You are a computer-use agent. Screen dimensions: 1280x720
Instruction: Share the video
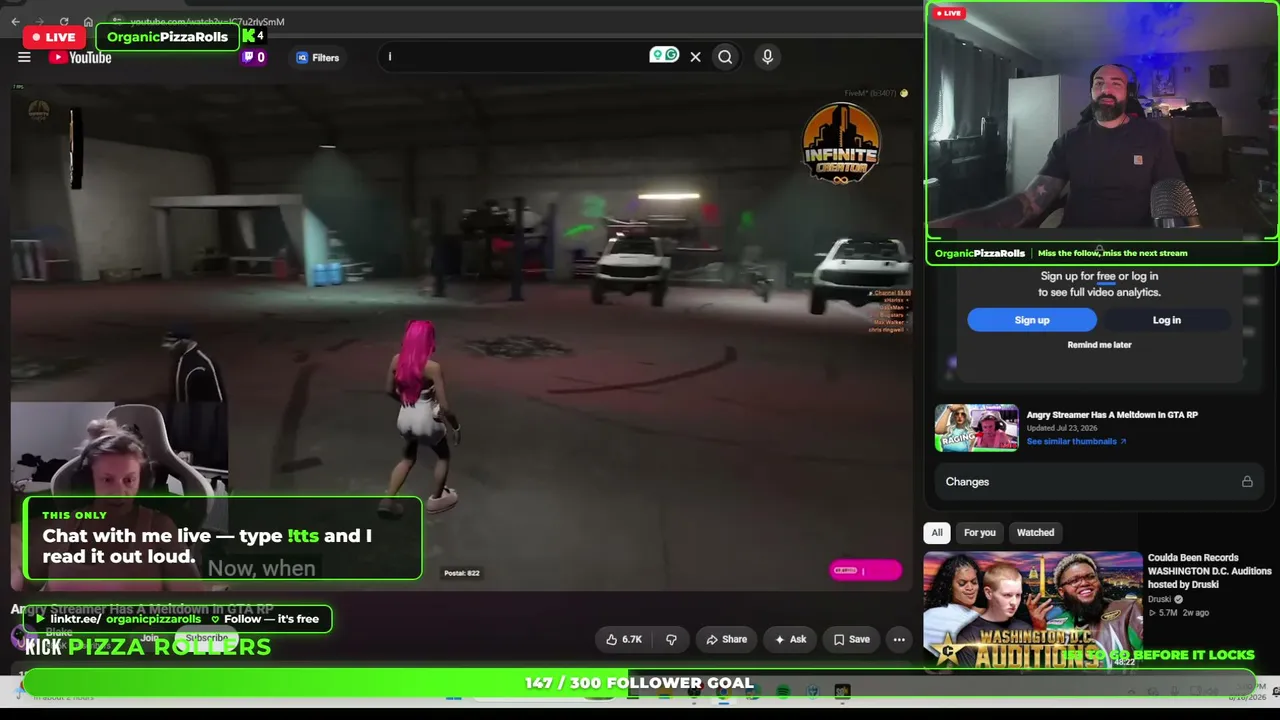[727, 639]
